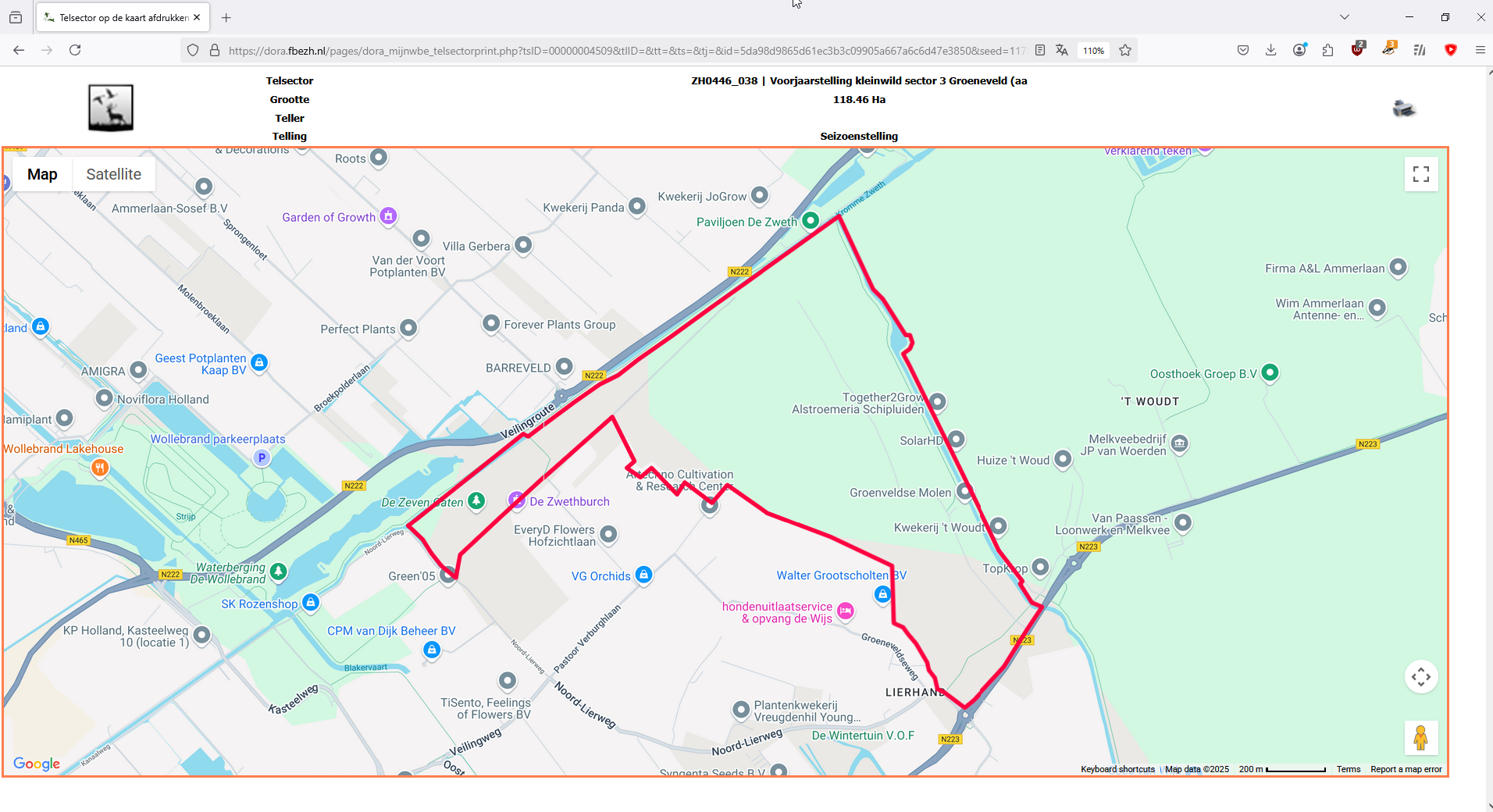Select the Garden of Growth marker
This screenshot has width=1493, height=812.
[x=388, y=215]
